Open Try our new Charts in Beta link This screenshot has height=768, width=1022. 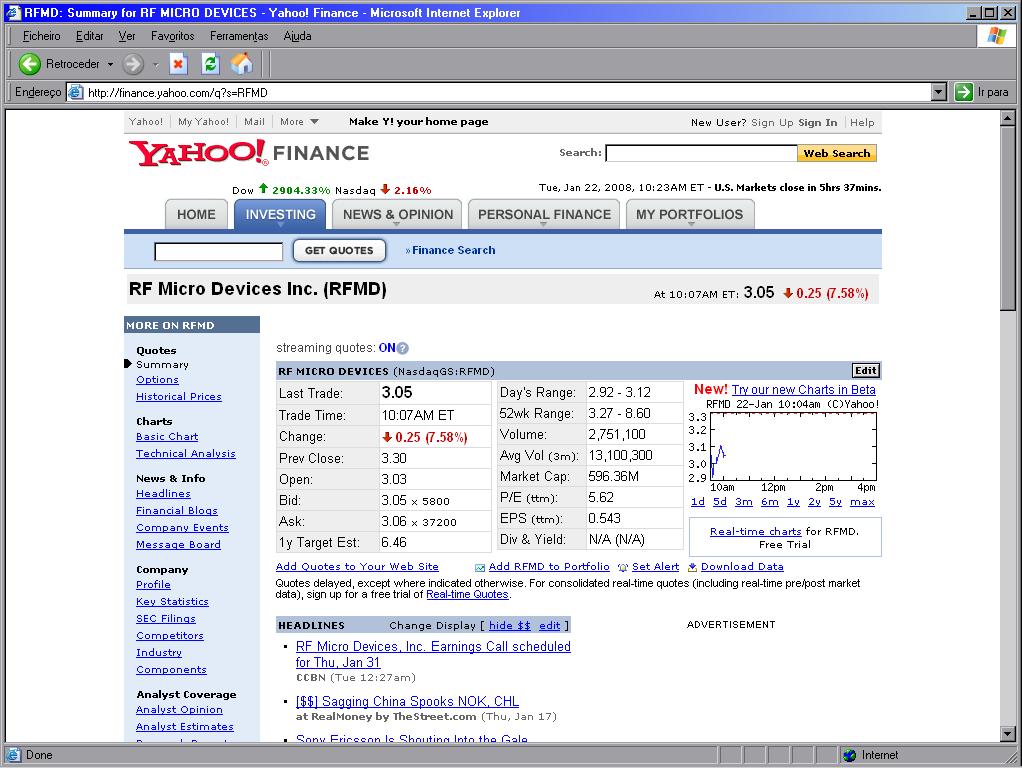tap(804, 390)
